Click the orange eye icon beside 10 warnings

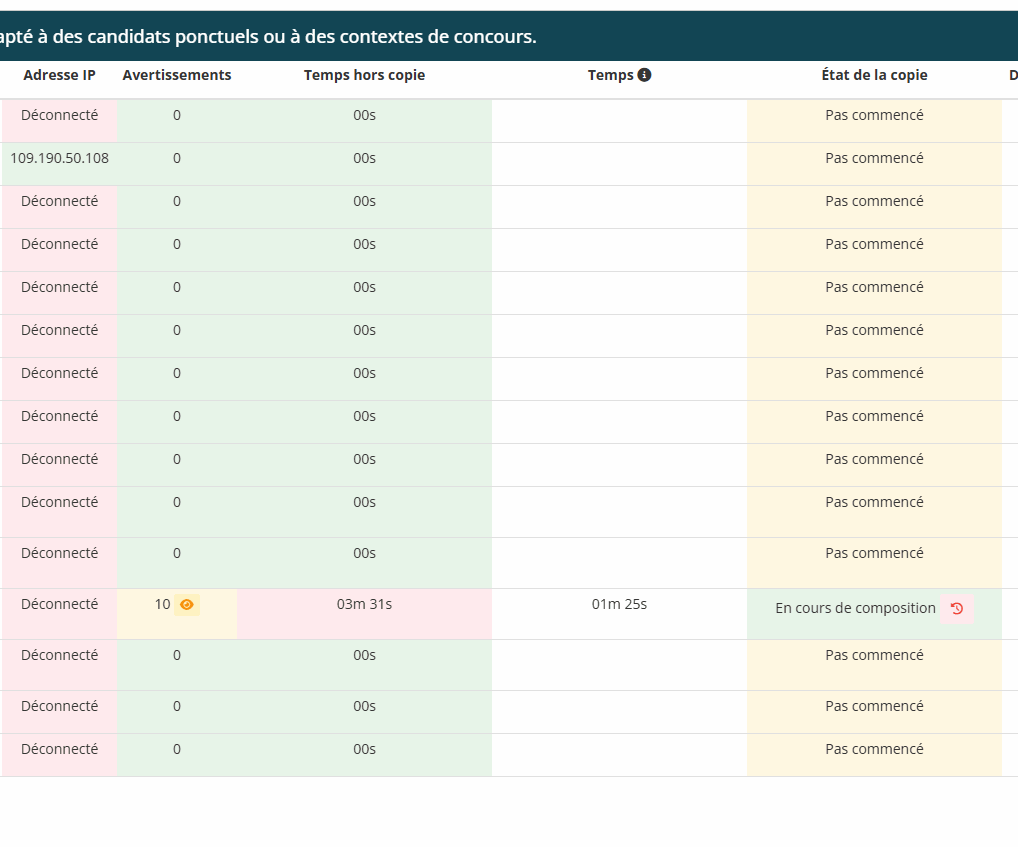point(186,604)
